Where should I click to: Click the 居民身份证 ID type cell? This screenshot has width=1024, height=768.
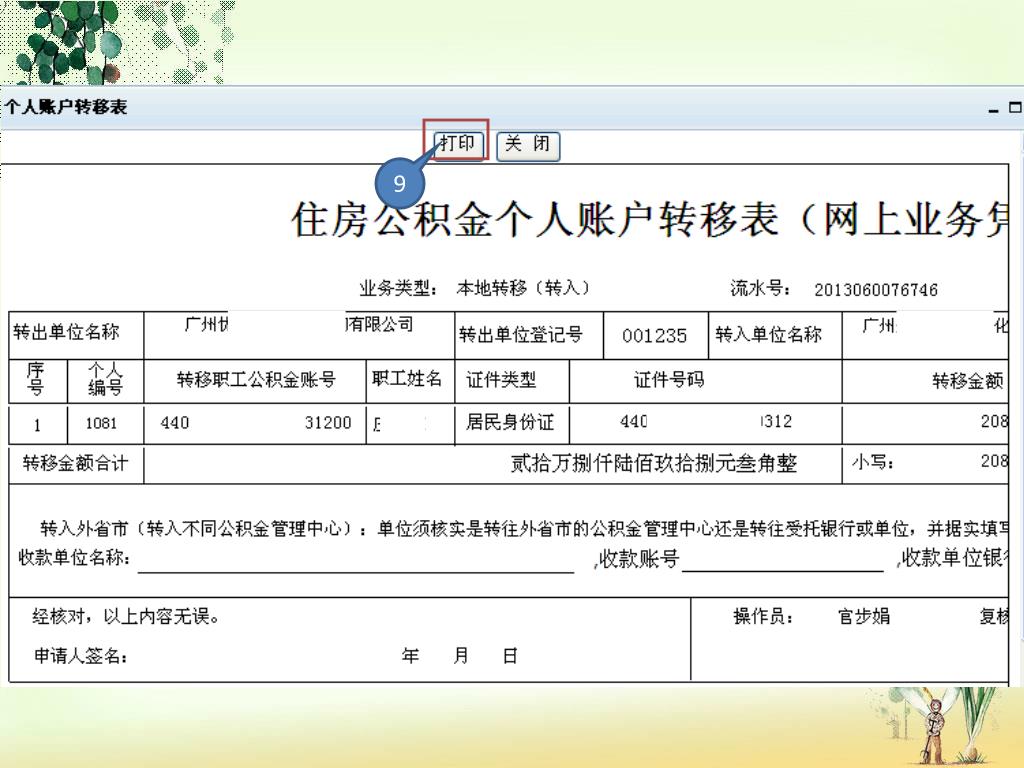(510, 422)
